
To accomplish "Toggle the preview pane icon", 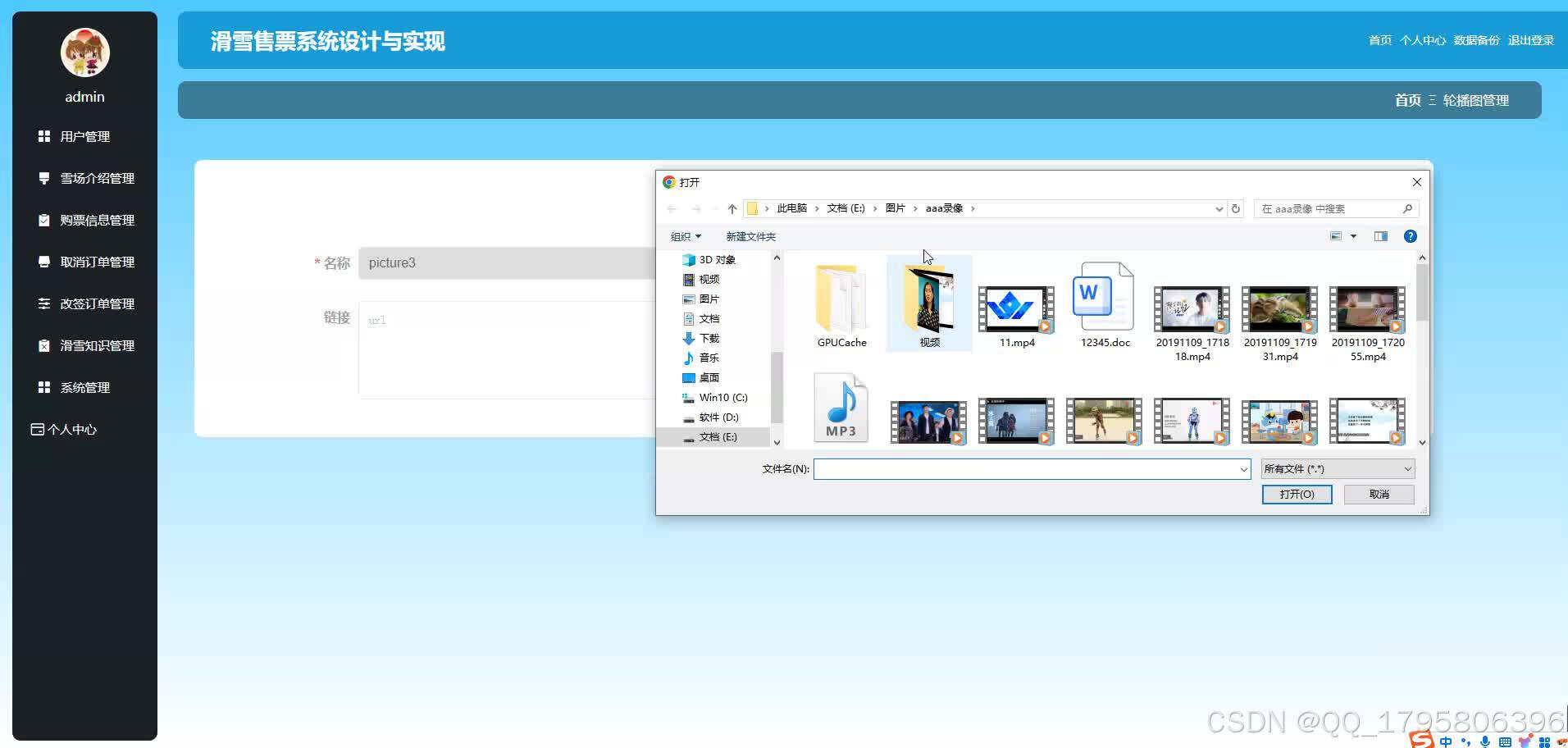I will click(1381, 236).
